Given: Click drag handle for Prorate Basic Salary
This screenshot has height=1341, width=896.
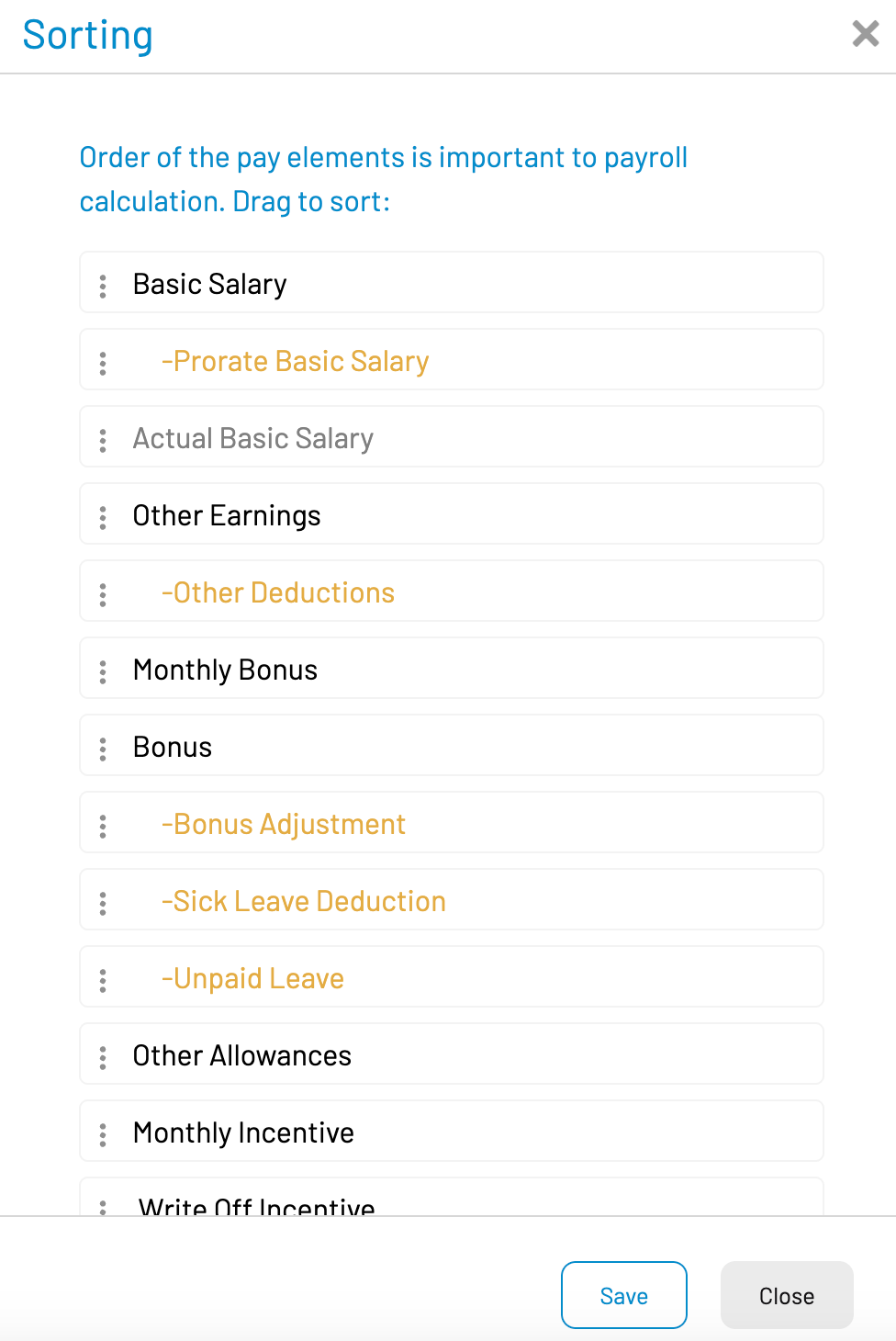Looking at the screenshot, I should (x=103, y=363).
